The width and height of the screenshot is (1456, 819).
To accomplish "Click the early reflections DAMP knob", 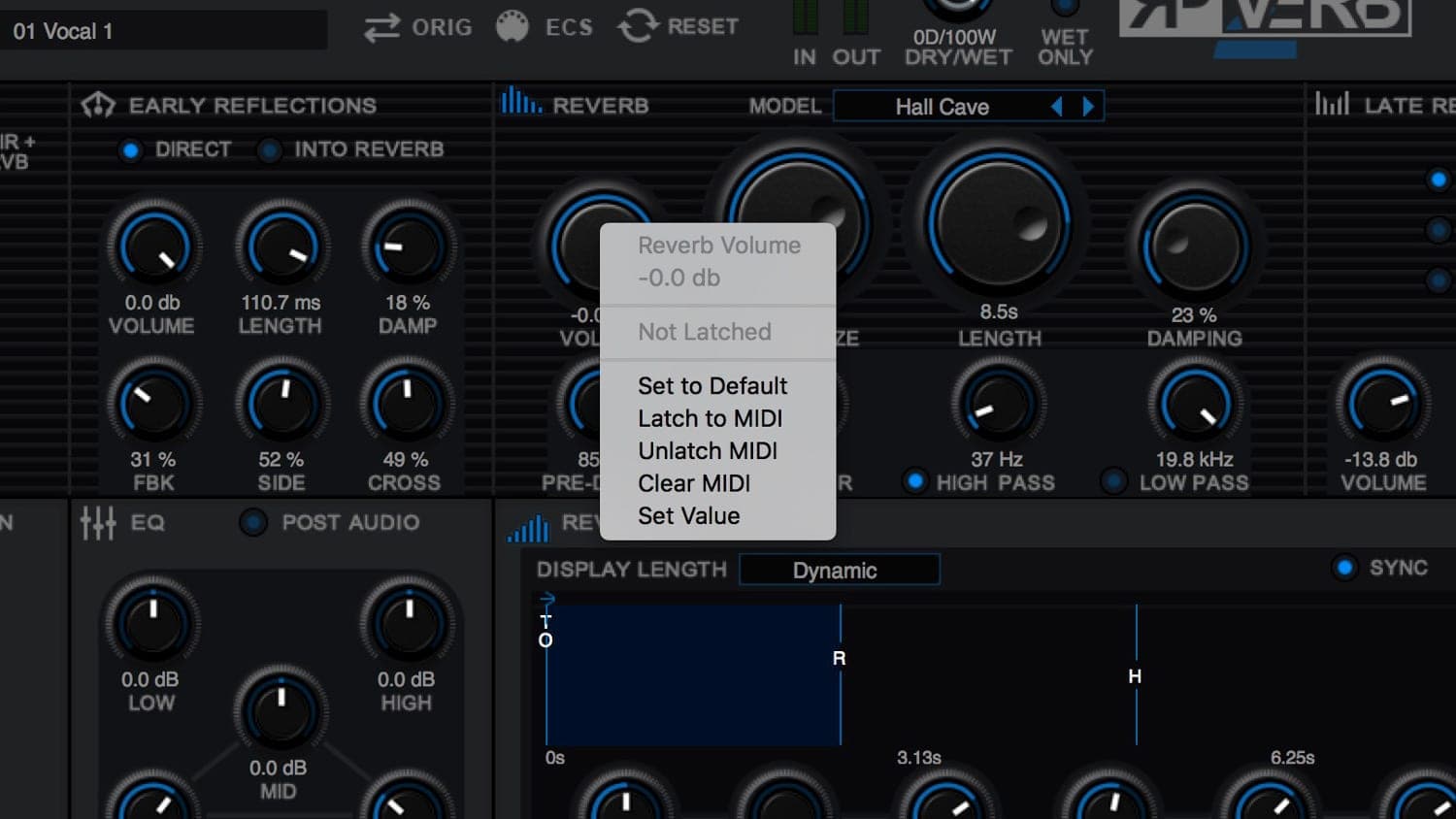I will coord(408,246).
